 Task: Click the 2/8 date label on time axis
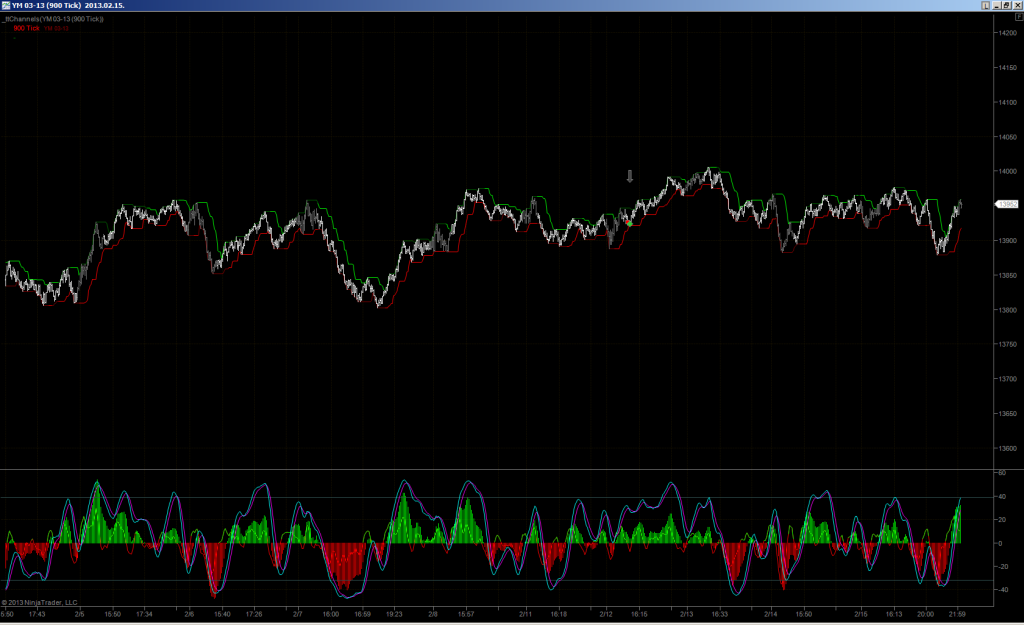(x=432, y=614)
